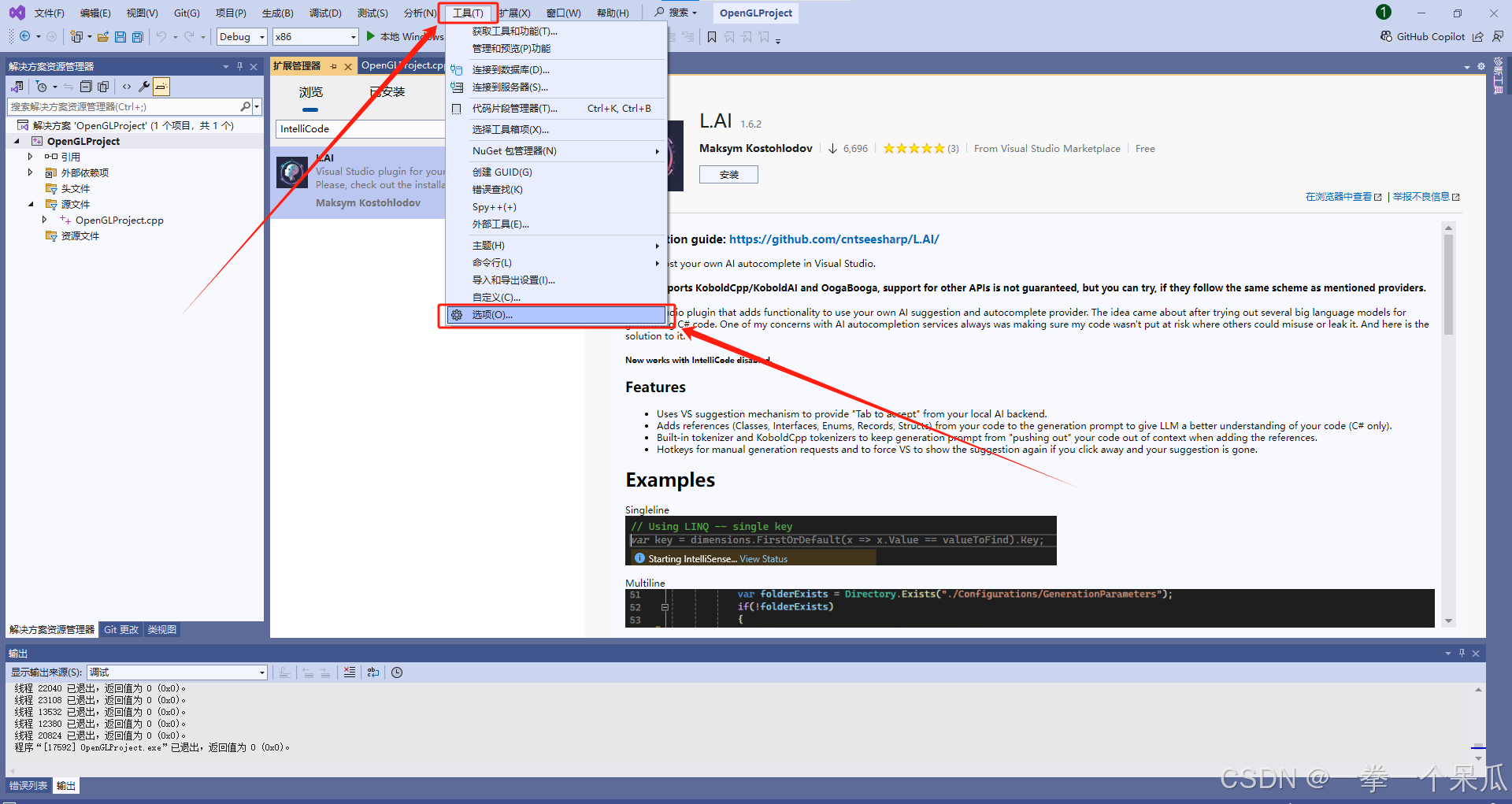The width and height of the screenshot is (1512, 804).
Task: Expand the OpenGLProject.cpp file node
Action: coord(45,220)
